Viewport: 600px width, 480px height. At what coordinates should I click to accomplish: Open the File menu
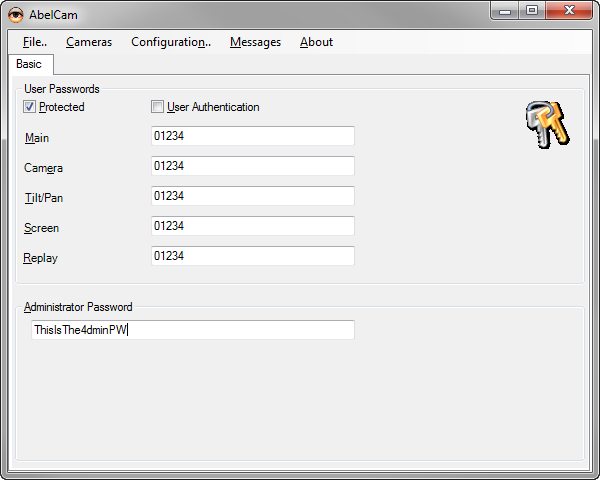tap(34, 42)
